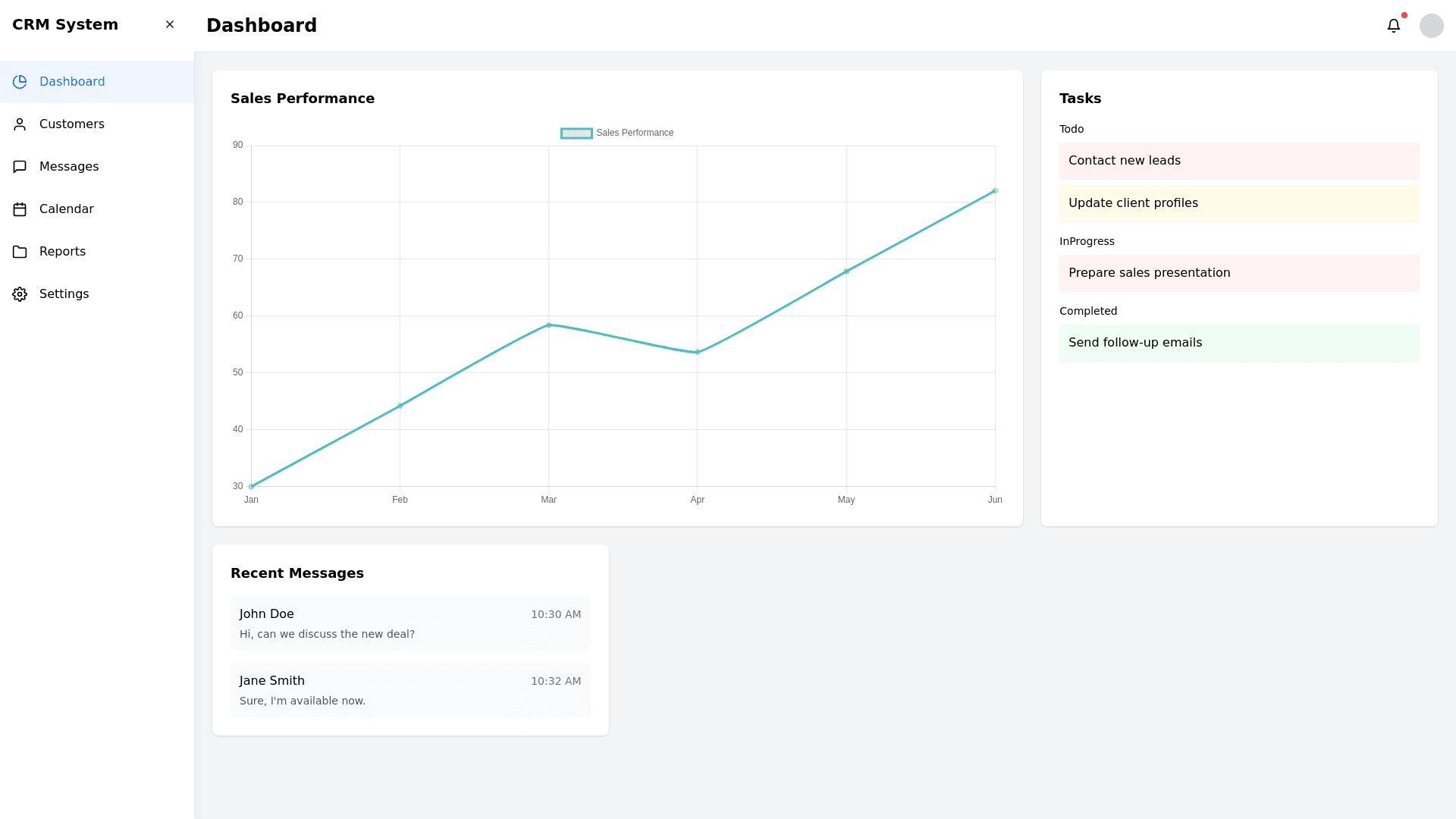Open John Doe's recent message

tap(410, 623)
